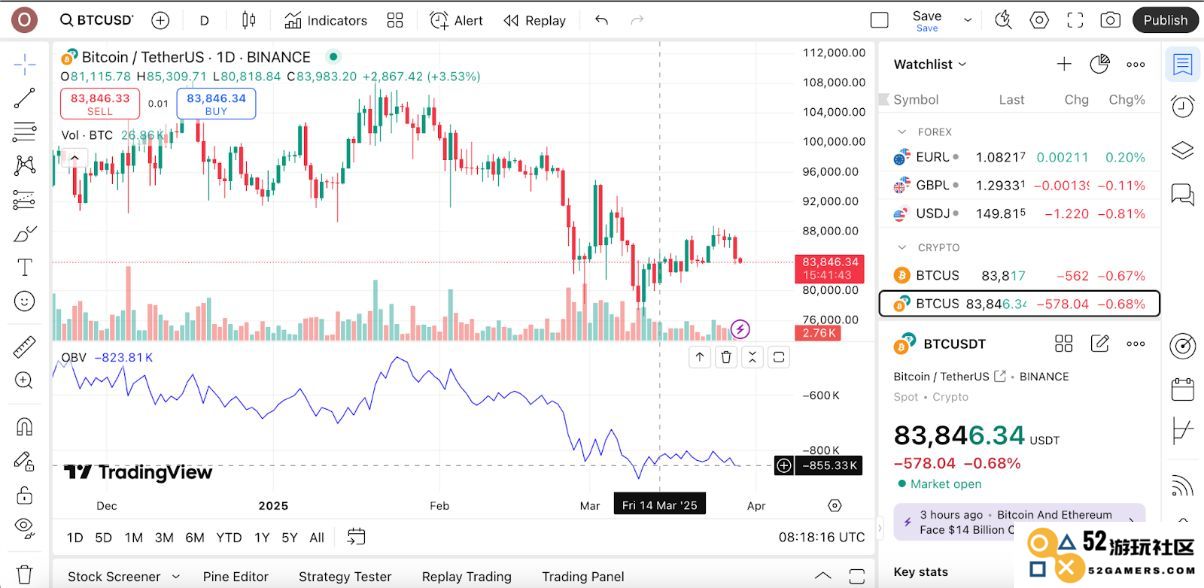Open the chats panel in right sidebar
This screenshot has width=1204, height=588.
coord(1183,194)
